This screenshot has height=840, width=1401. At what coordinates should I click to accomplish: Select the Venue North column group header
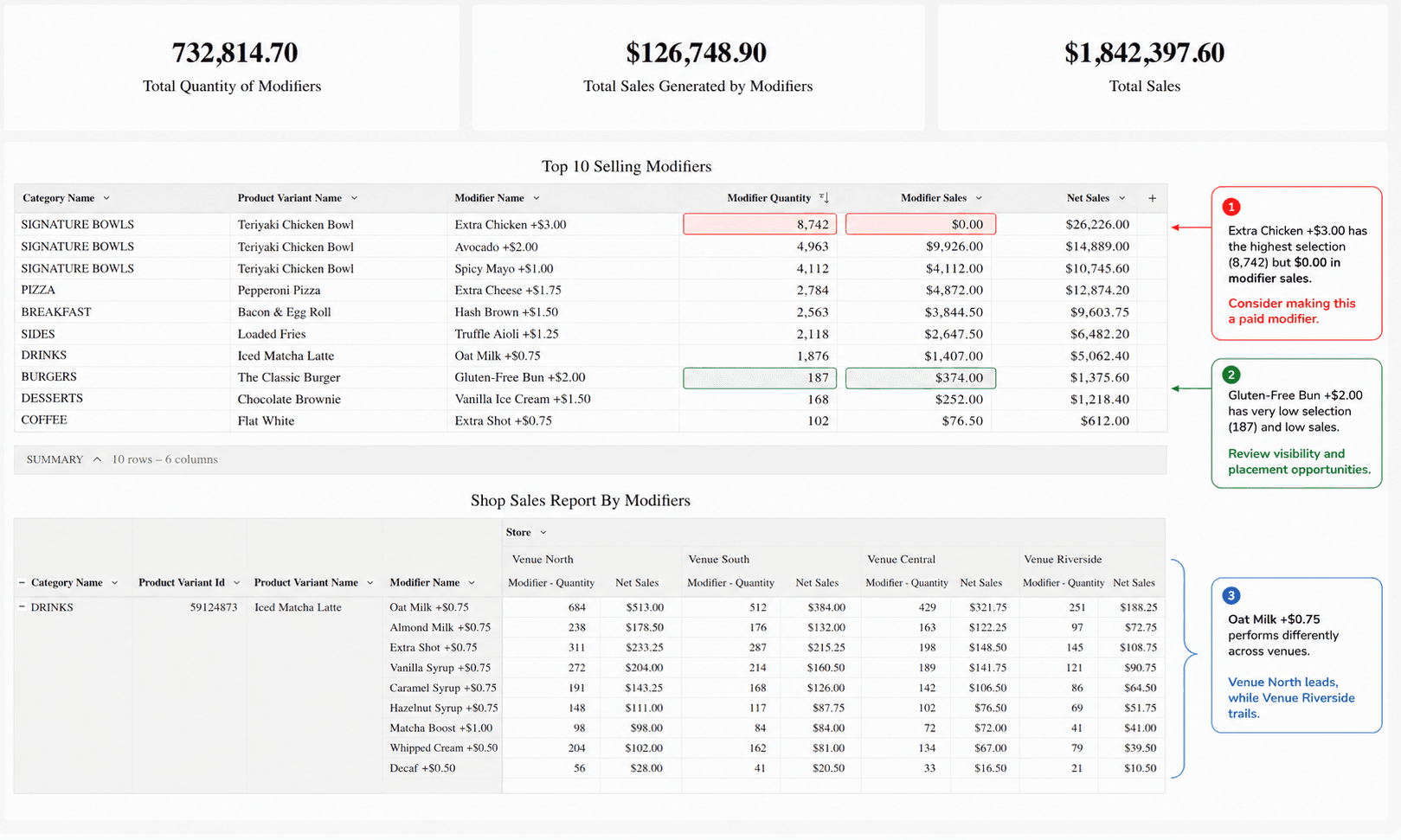click(x=543, y=559)
